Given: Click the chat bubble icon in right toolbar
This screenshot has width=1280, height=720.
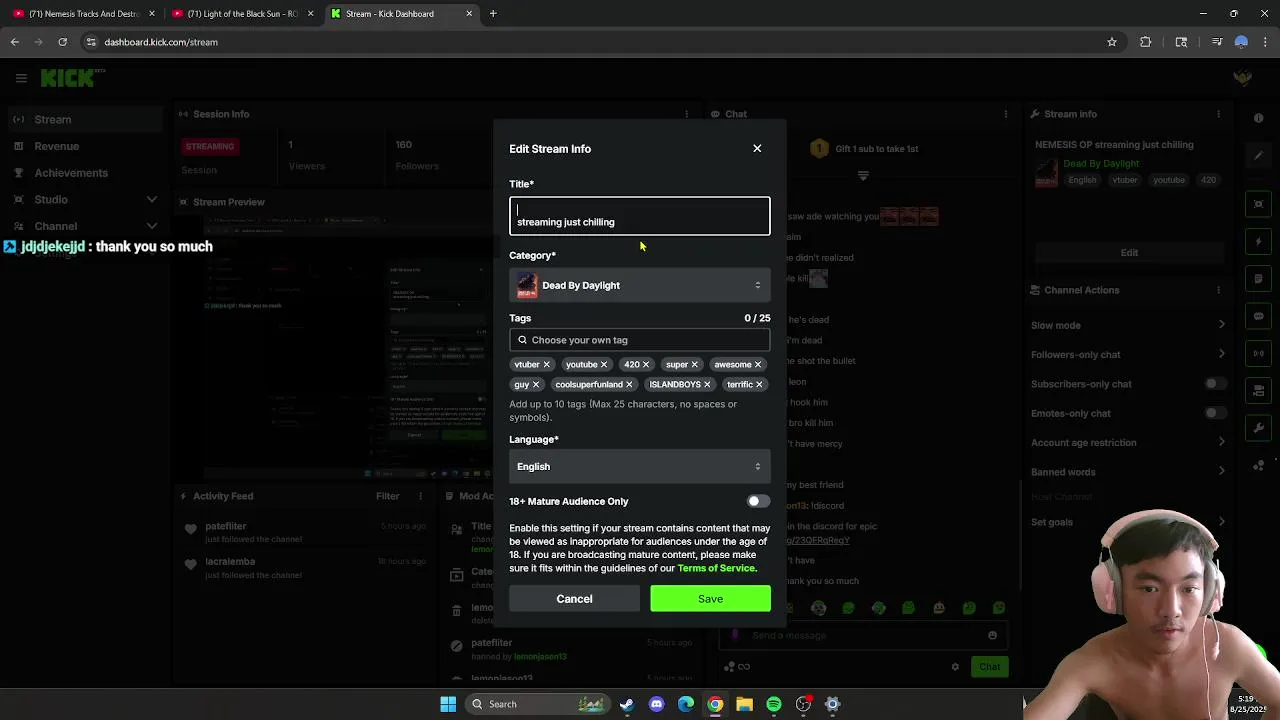Looking at the screenshot, I should [x=1258, y=316].
